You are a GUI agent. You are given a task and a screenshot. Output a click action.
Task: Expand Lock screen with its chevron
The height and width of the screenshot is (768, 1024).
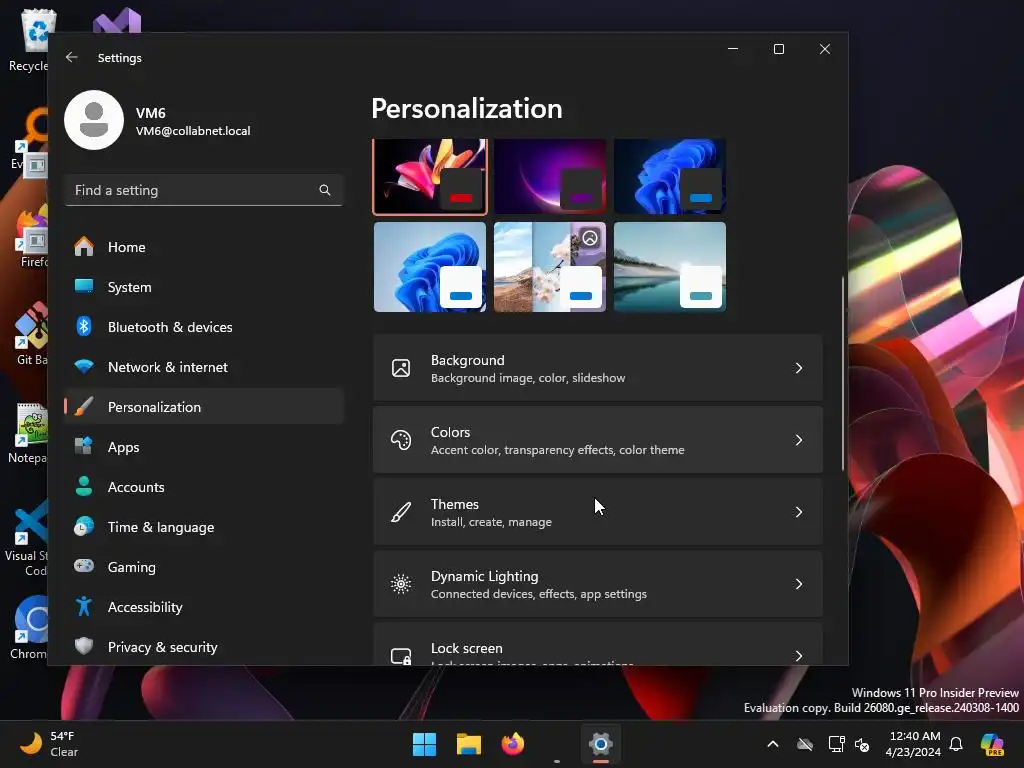(799, 656)
